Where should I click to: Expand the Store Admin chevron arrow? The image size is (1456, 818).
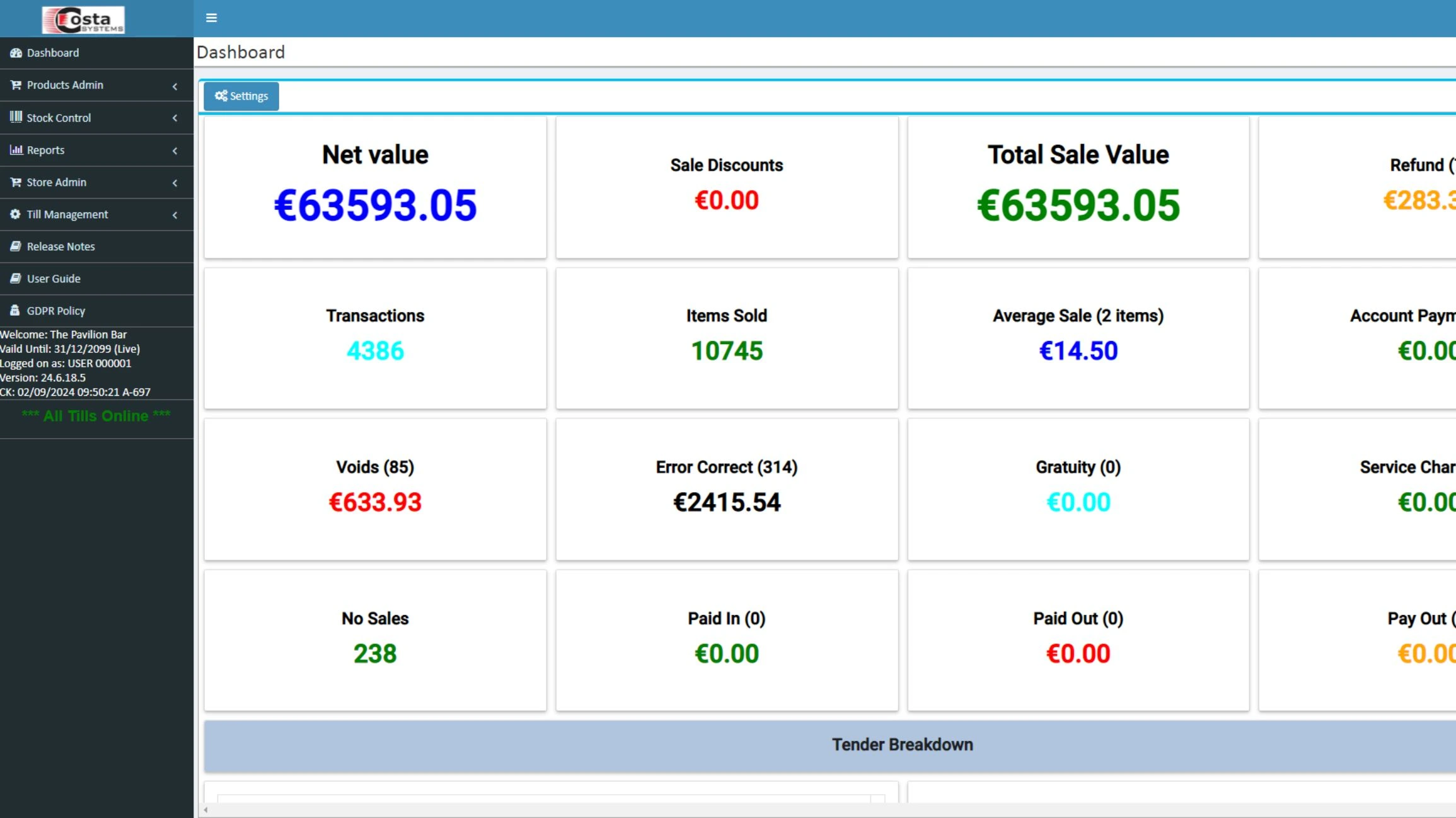[175, 183]
